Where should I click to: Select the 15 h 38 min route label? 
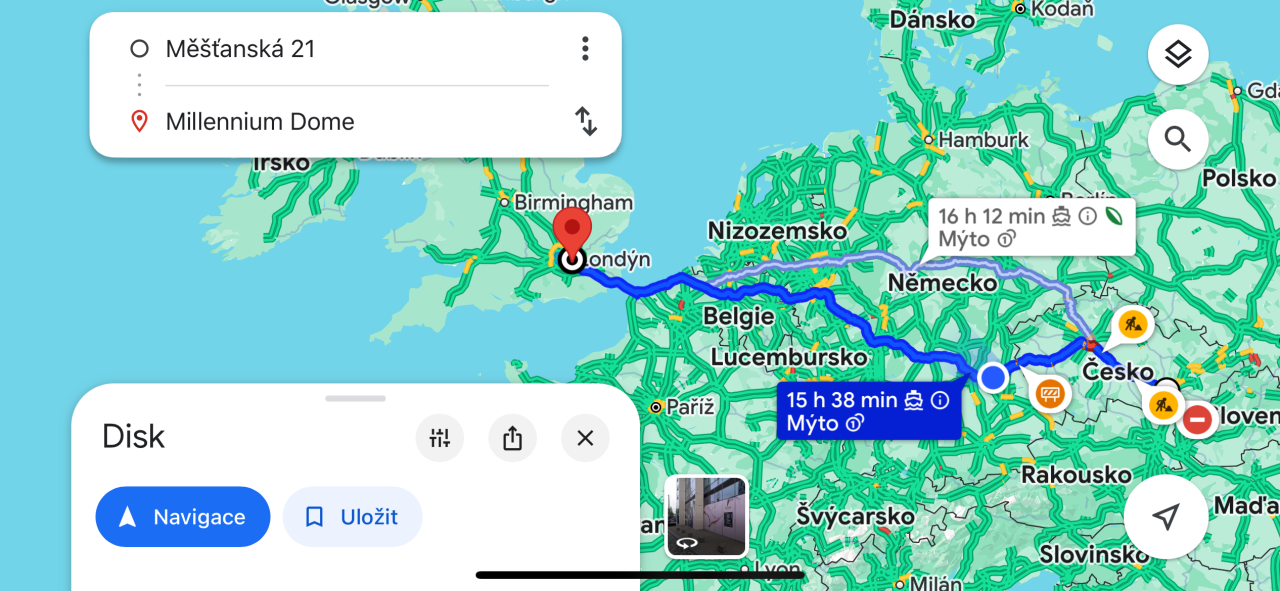(x=868, y=411)
